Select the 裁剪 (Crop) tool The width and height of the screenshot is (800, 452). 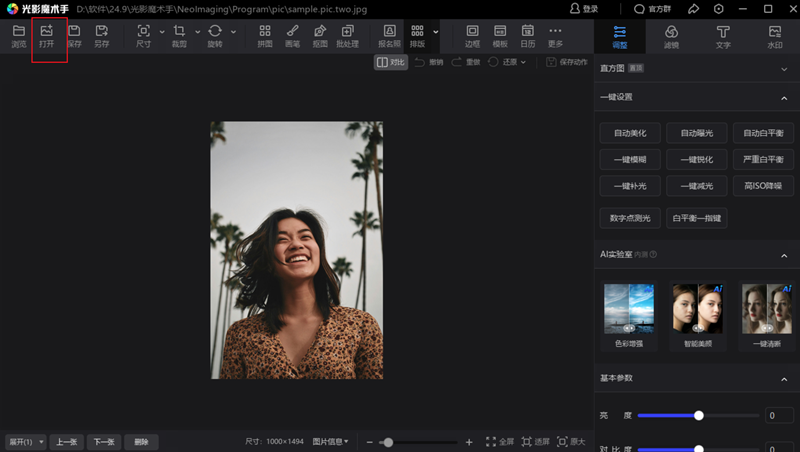coord(179,36)
